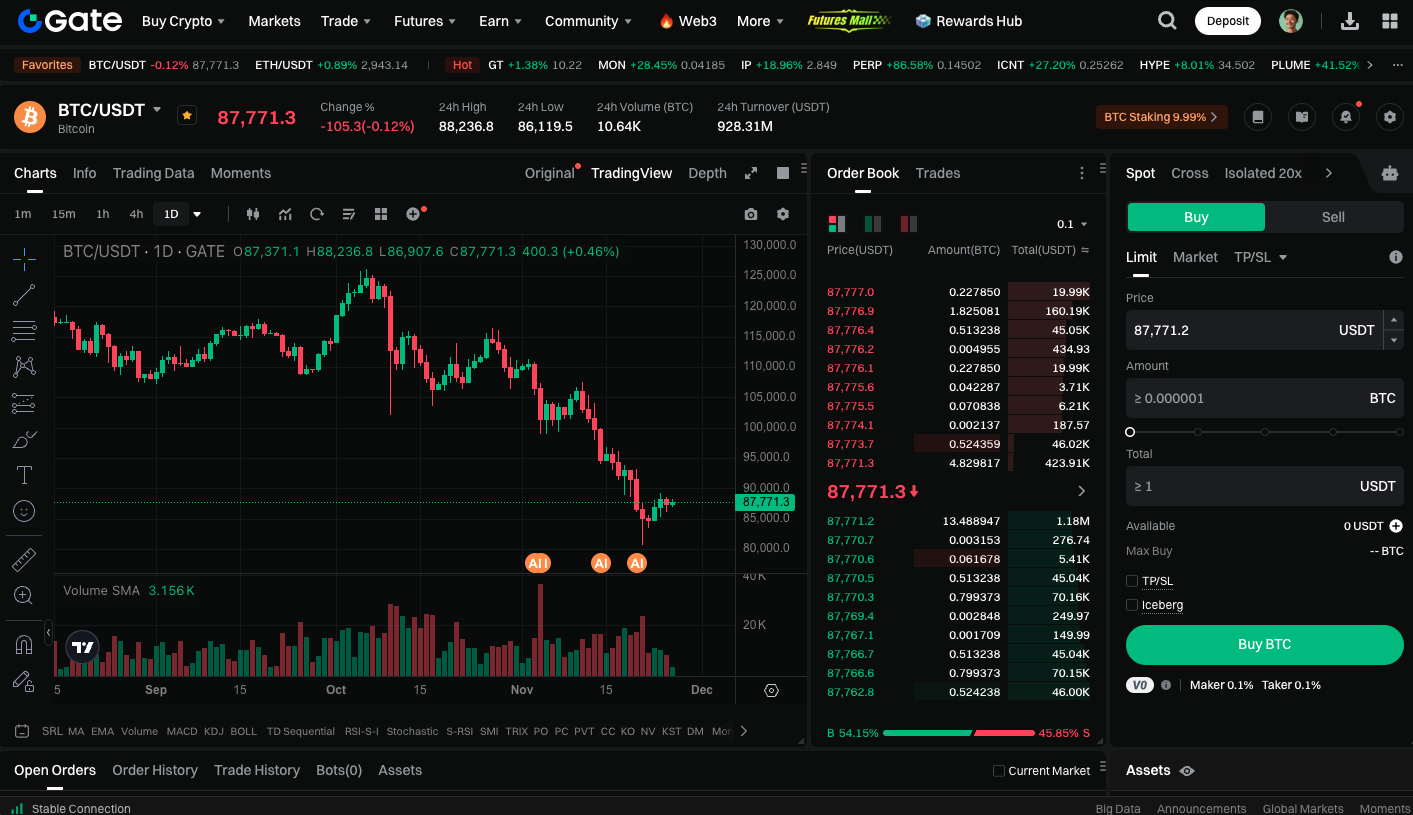Open the chart indicators icon
1413x815 pixels.
point(285,214)
